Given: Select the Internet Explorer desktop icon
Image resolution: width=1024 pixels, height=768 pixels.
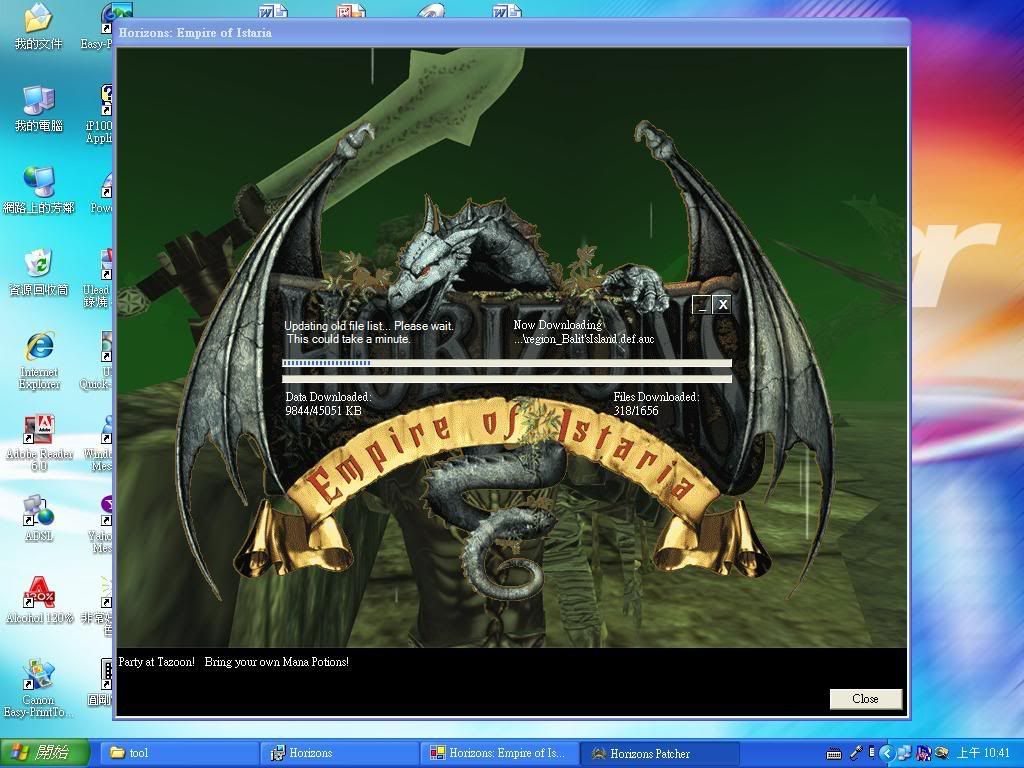Looking at the screenshot, I should tap(39, 360).
